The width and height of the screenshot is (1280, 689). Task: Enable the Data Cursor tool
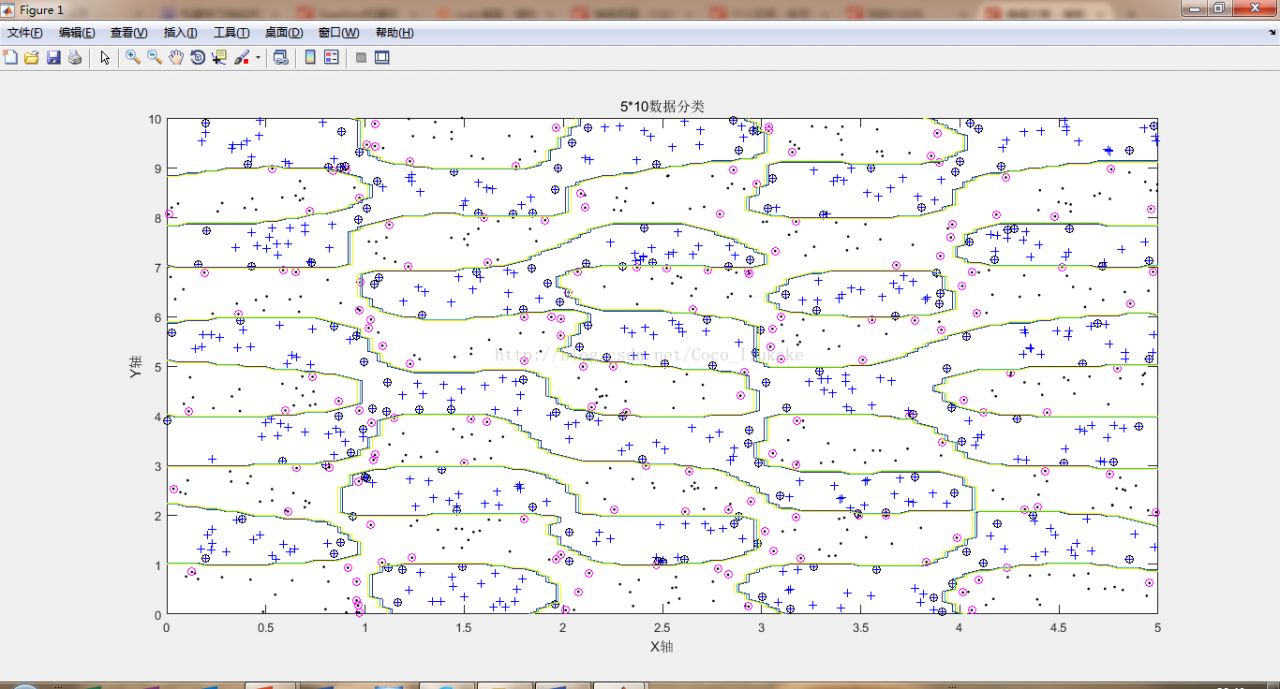(x=219, y=57)
